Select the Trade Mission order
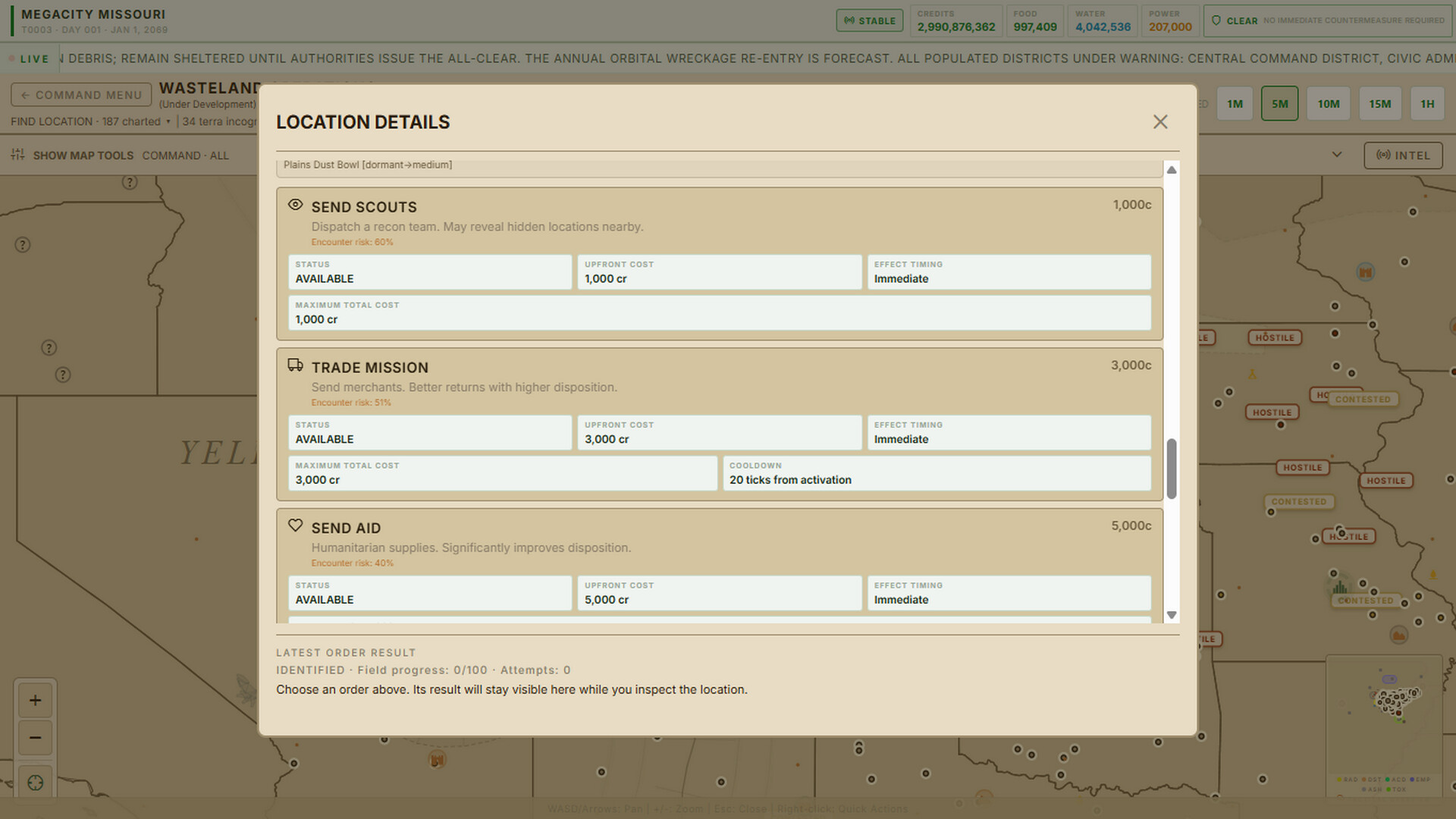 coord(720,425)
